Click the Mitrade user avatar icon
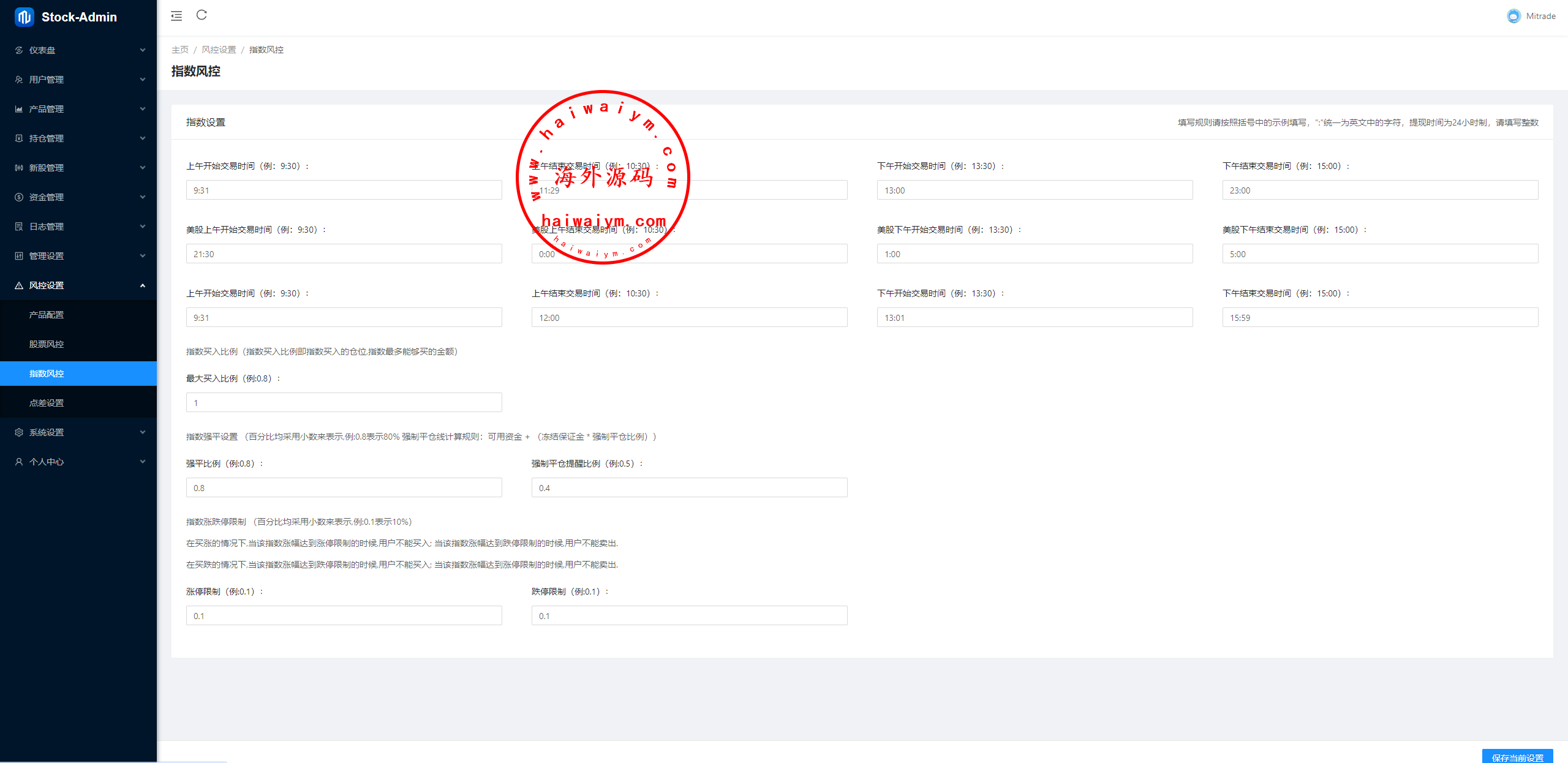Viewport: 1568px width, 763px height. tap(1513, 17)
